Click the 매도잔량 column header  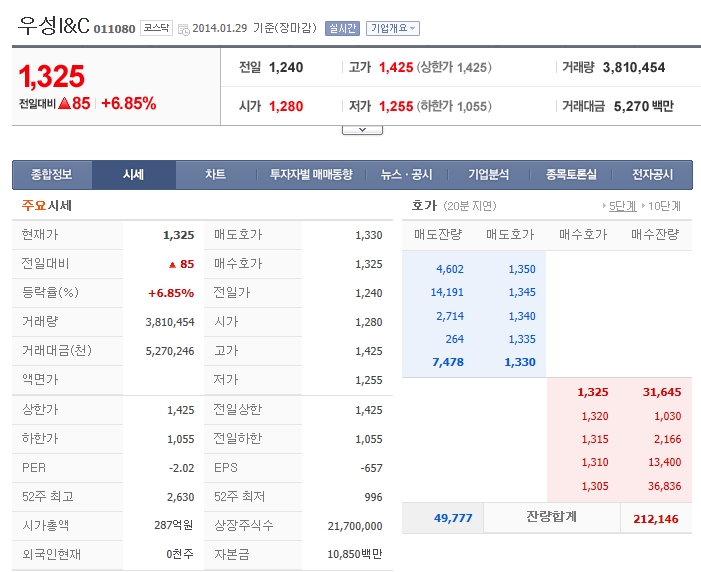pos(438,234)
